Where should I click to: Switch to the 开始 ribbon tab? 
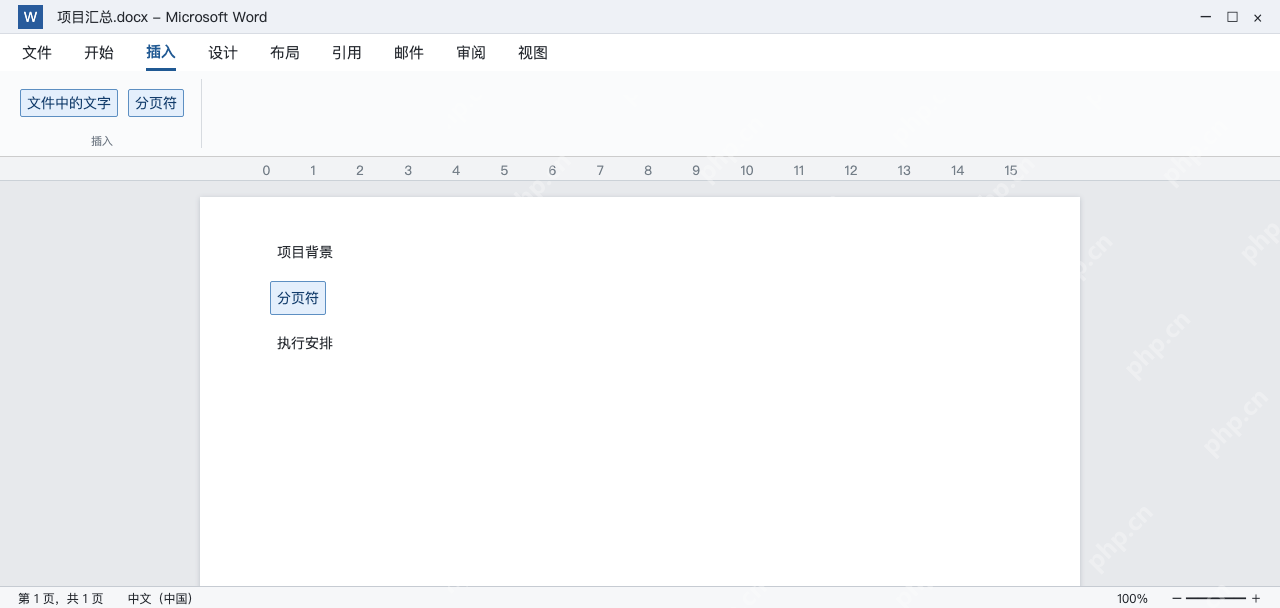99,53
